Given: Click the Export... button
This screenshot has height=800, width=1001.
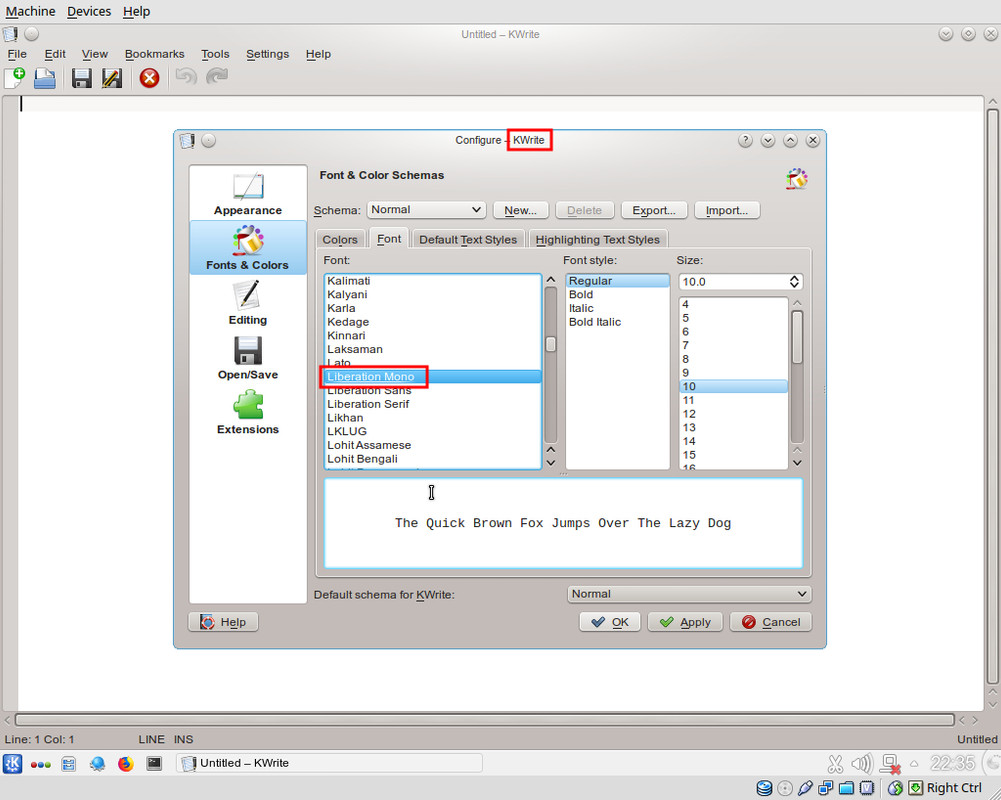Looking at the screenshot, I should point(654,210).
